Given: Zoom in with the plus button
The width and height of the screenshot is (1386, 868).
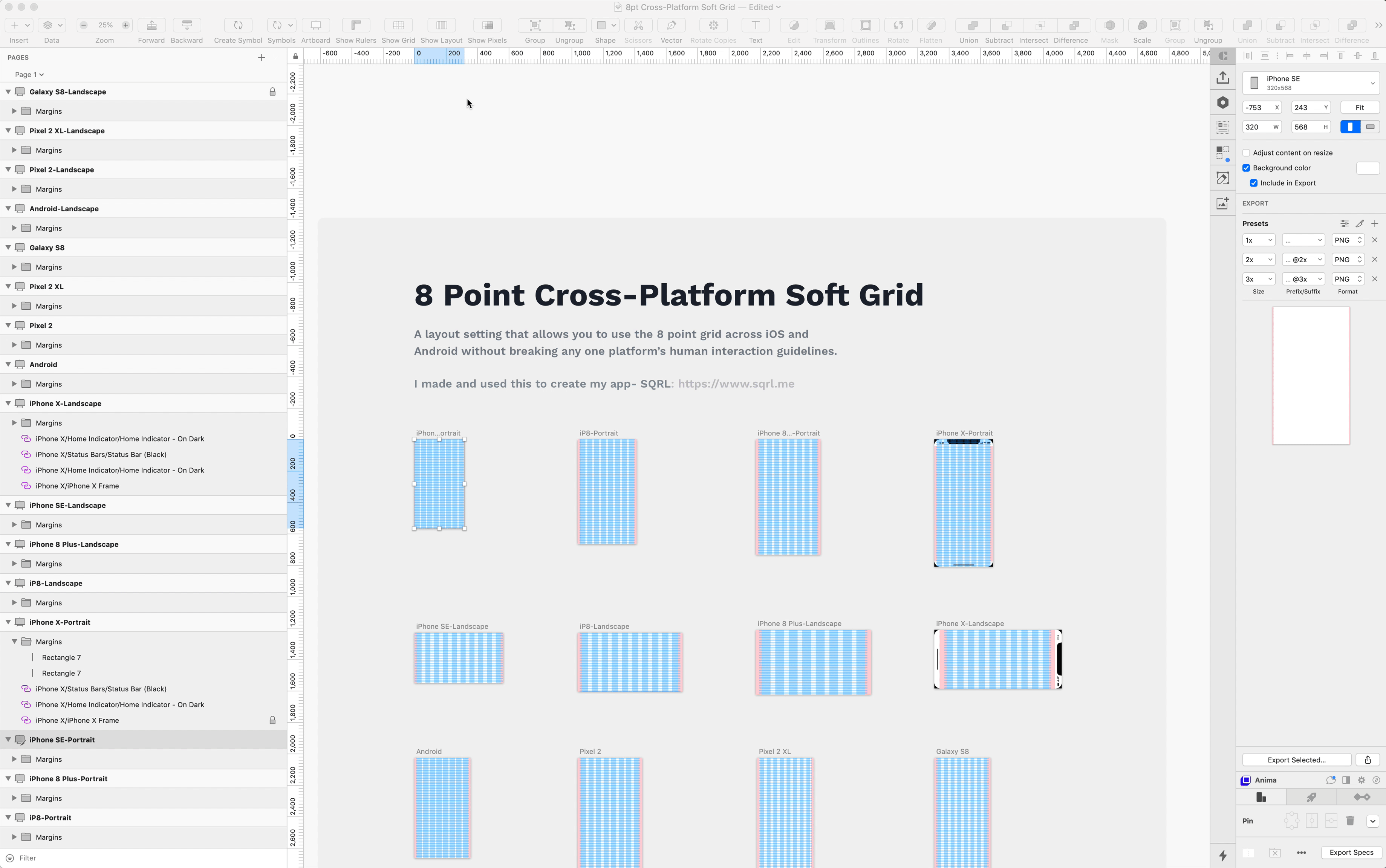Looking at the screenshot, I should coord(126,25).
